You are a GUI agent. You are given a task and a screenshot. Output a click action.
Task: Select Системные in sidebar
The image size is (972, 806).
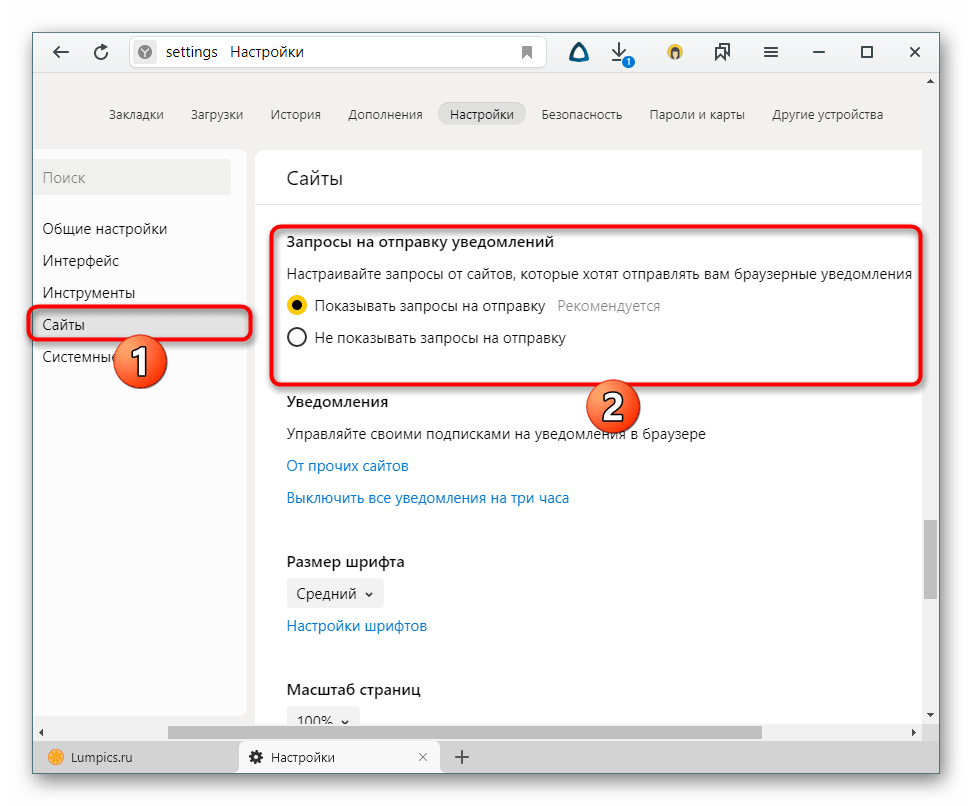77,356
